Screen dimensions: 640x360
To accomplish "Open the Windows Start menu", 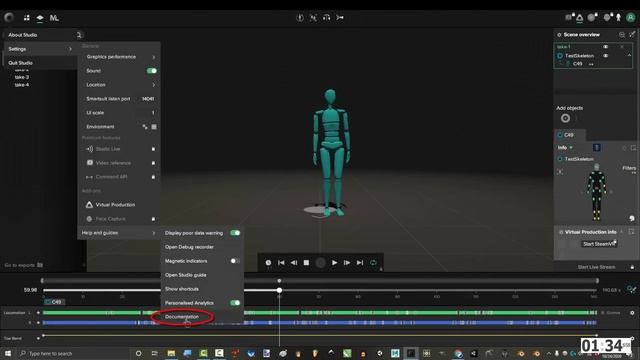I will pyautogui.click(x=8, y=353).
